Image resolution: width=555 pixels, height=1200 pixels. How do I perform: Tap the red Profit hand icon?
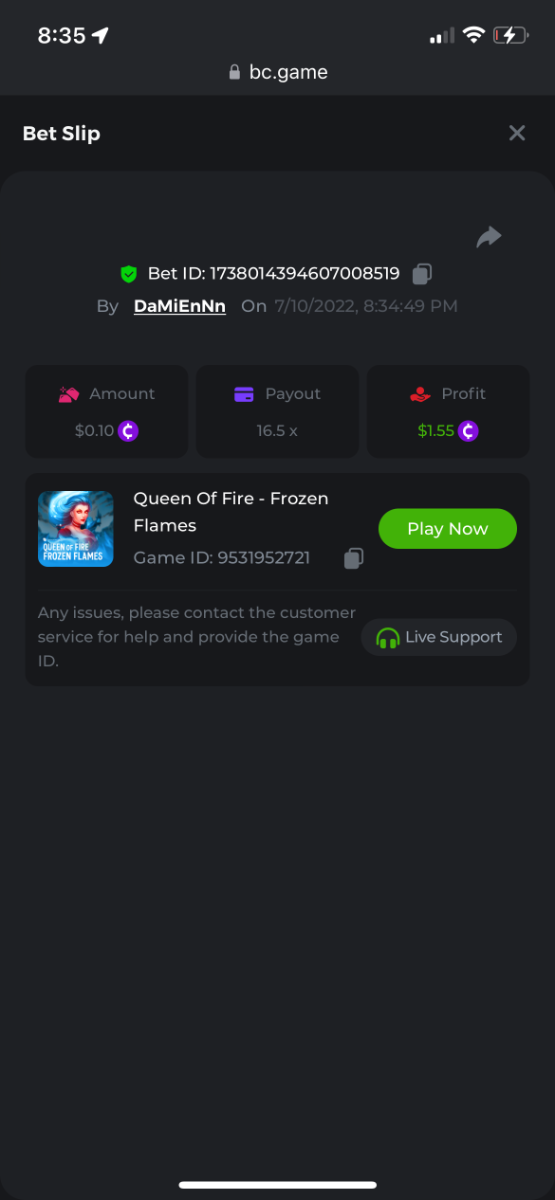[x=420, y=394]
